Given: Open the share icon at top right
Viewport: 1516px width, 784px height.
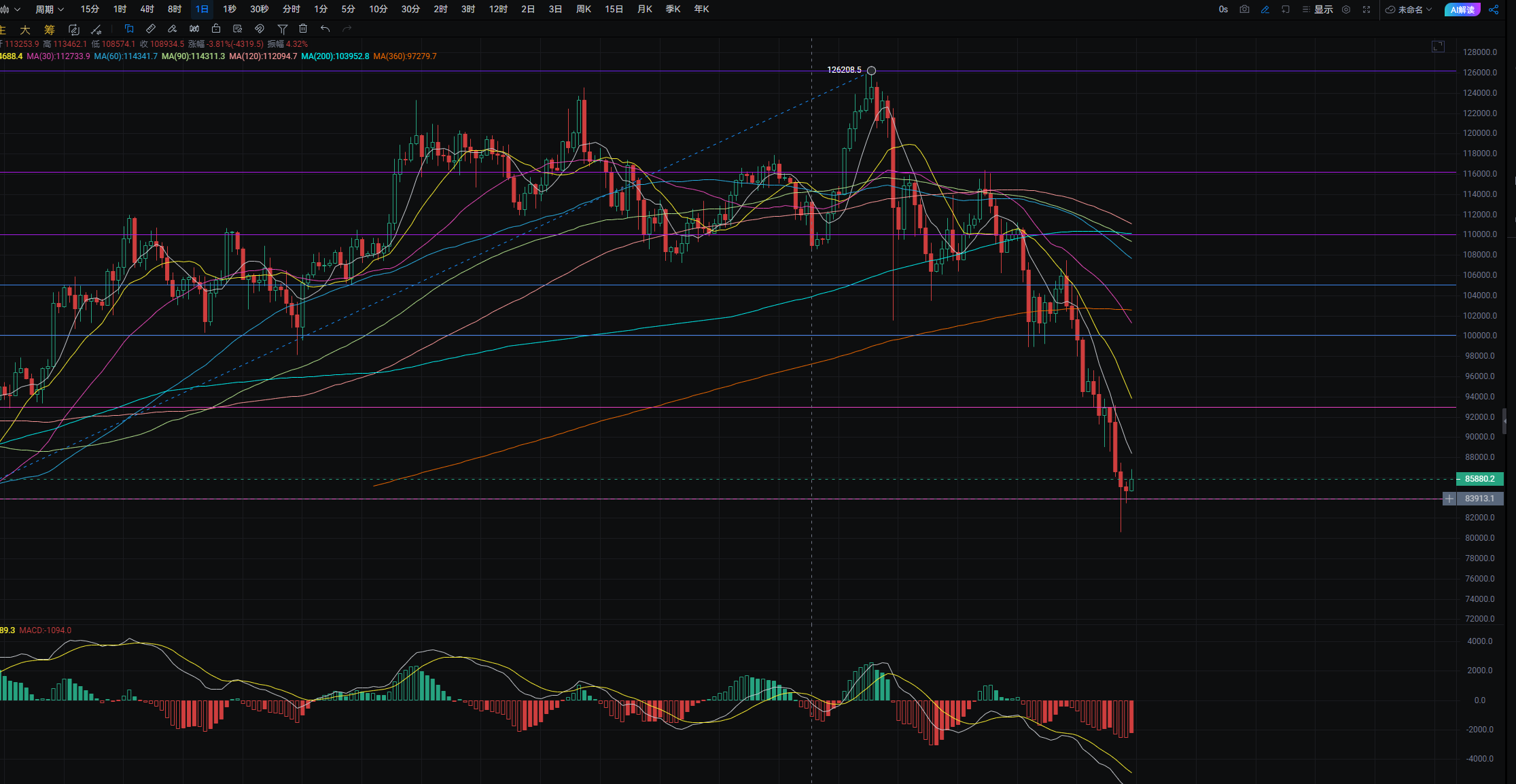Looking at the screenshot, I should point(1494,10).
